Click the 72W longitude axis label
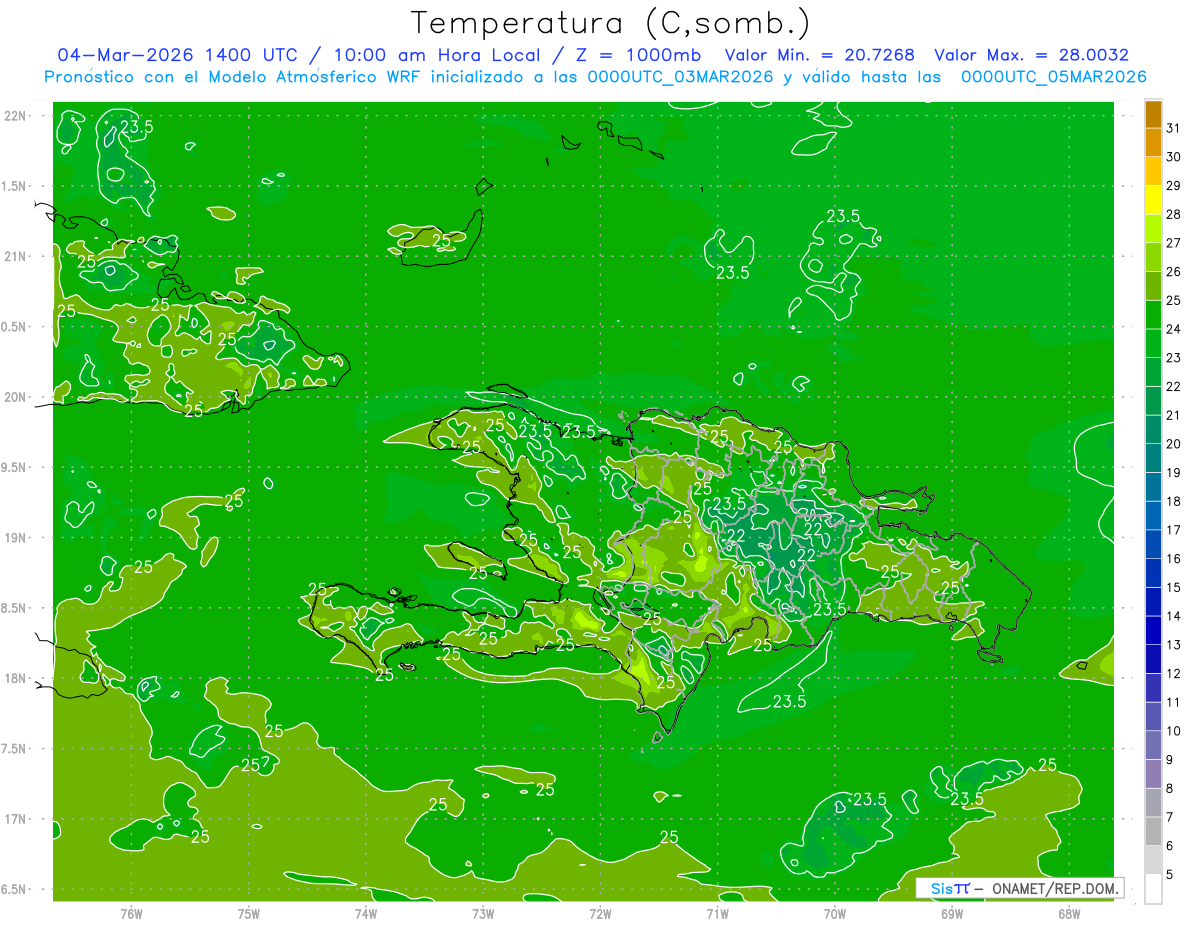This screenshot has height=927, width=1200. coord(600,914)
